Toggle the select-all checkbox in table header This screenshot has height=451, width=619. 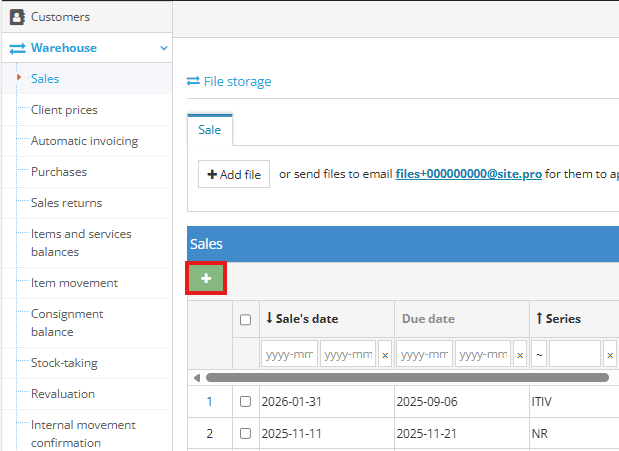[x=246, y=320]
